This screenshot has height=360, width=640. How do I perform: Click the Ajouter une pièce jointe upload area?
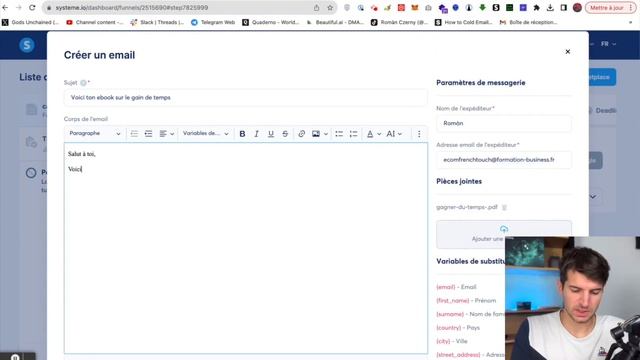[x=504, y=234]
